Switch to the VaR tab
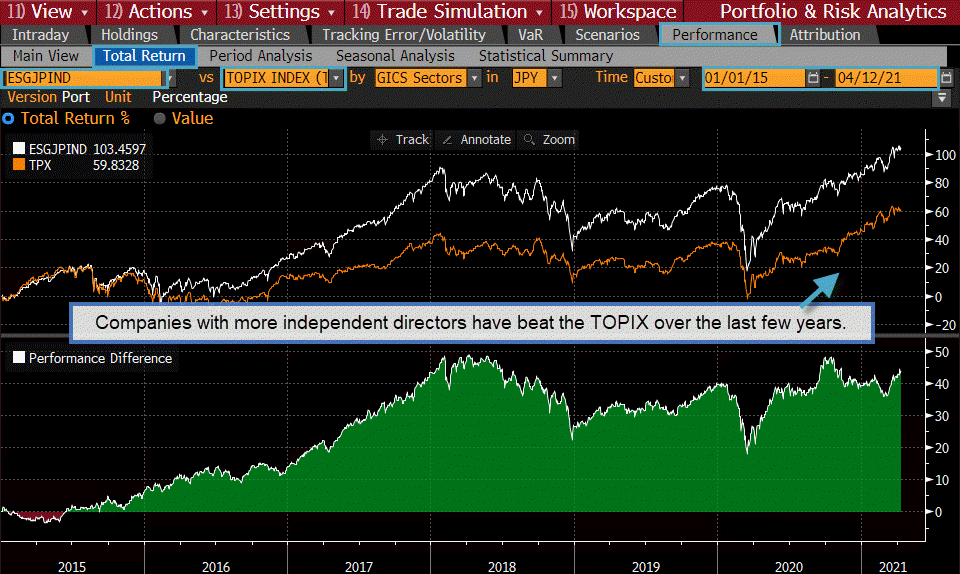Screen dimensions: 960x574 click(530, 35)
